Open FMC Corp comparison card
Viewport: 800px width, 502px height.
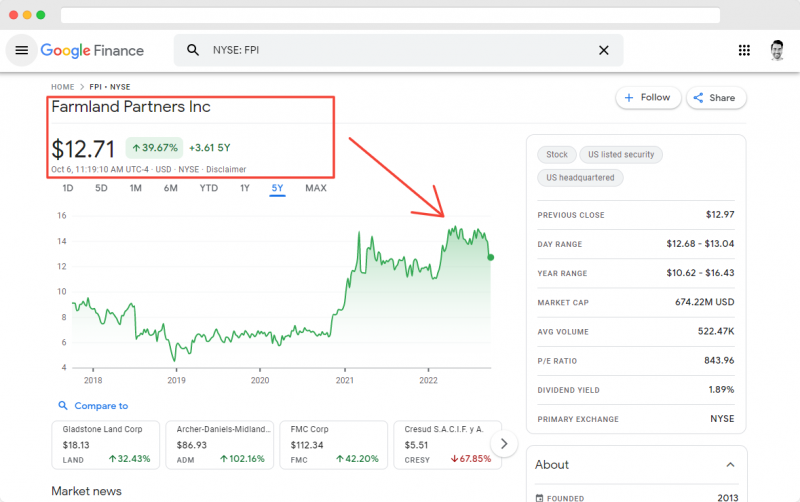[334, 444]
